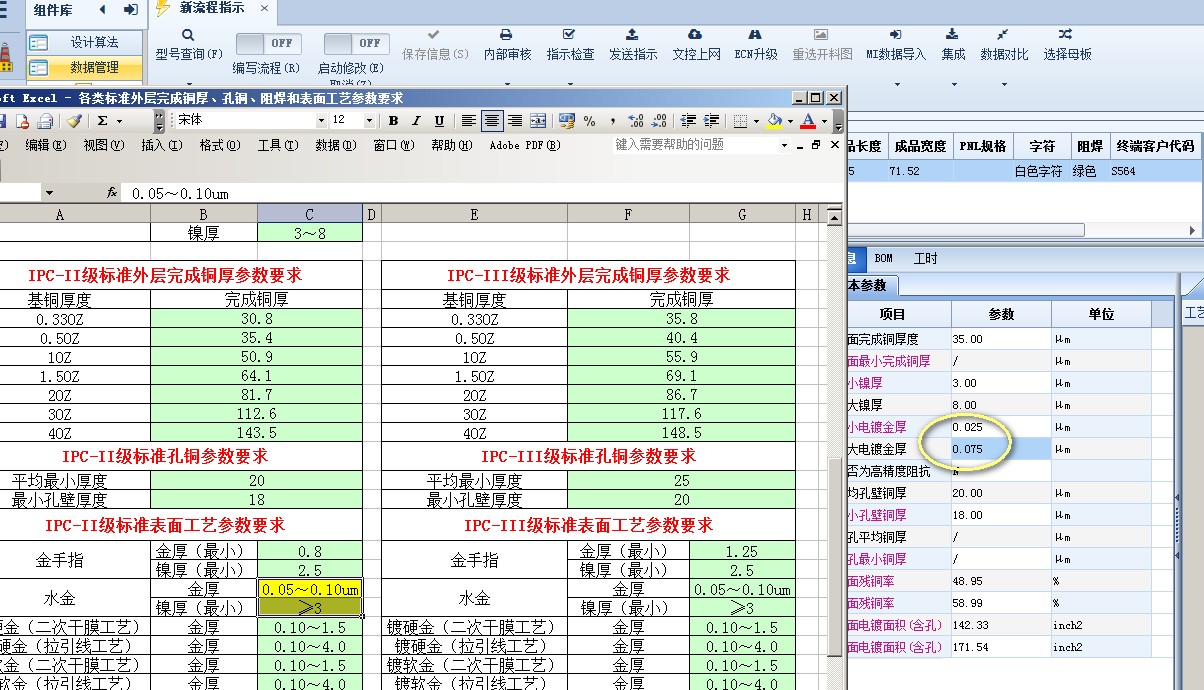Click Excel Underline formatting icon

439,121
